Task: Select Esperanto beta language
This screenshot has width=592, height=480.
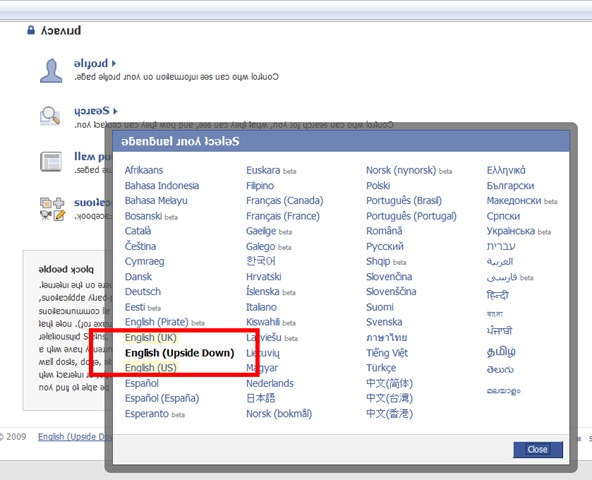Action: (x=155, y=414)
